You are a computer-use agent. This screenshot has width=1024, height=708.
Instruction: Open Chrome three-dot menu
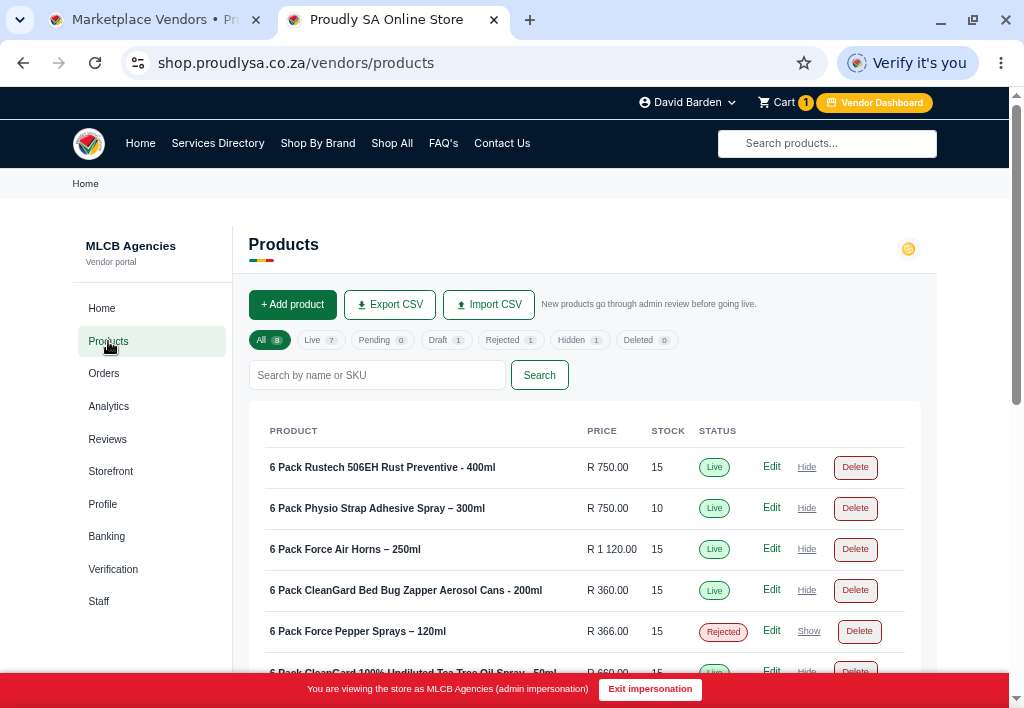pos(1000,63)
